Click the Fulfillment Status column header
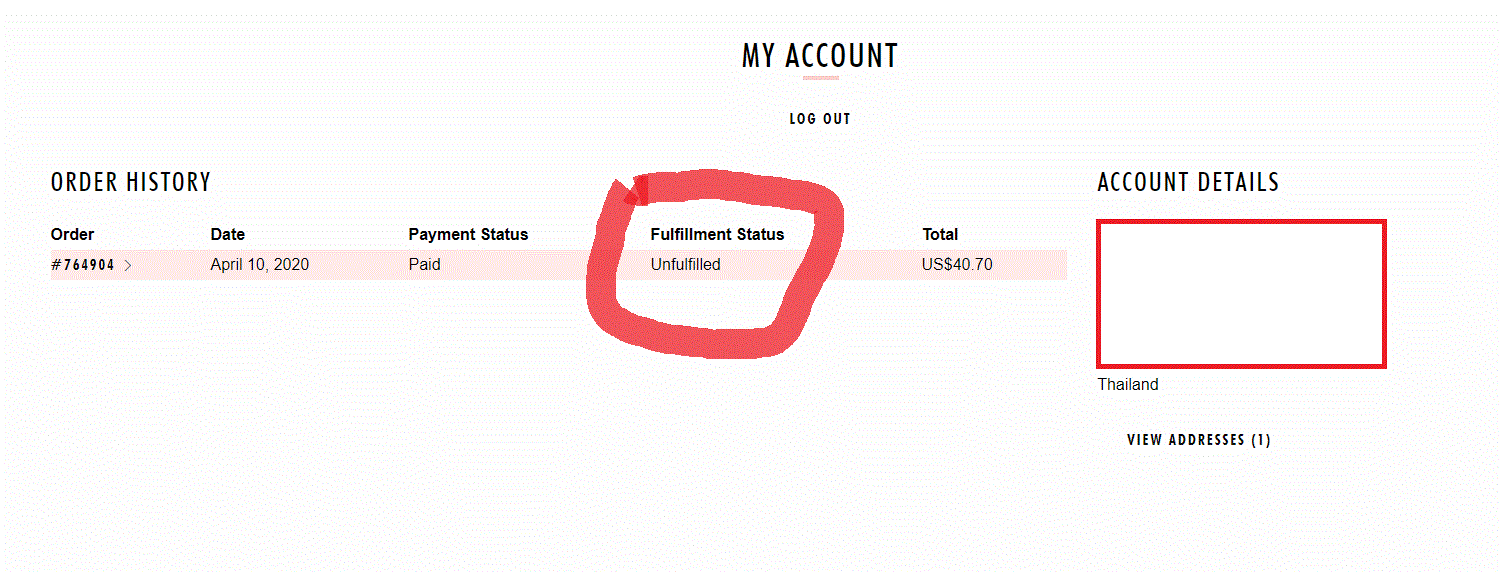This screenshot has width=1503, height=572. pos(717,235)
